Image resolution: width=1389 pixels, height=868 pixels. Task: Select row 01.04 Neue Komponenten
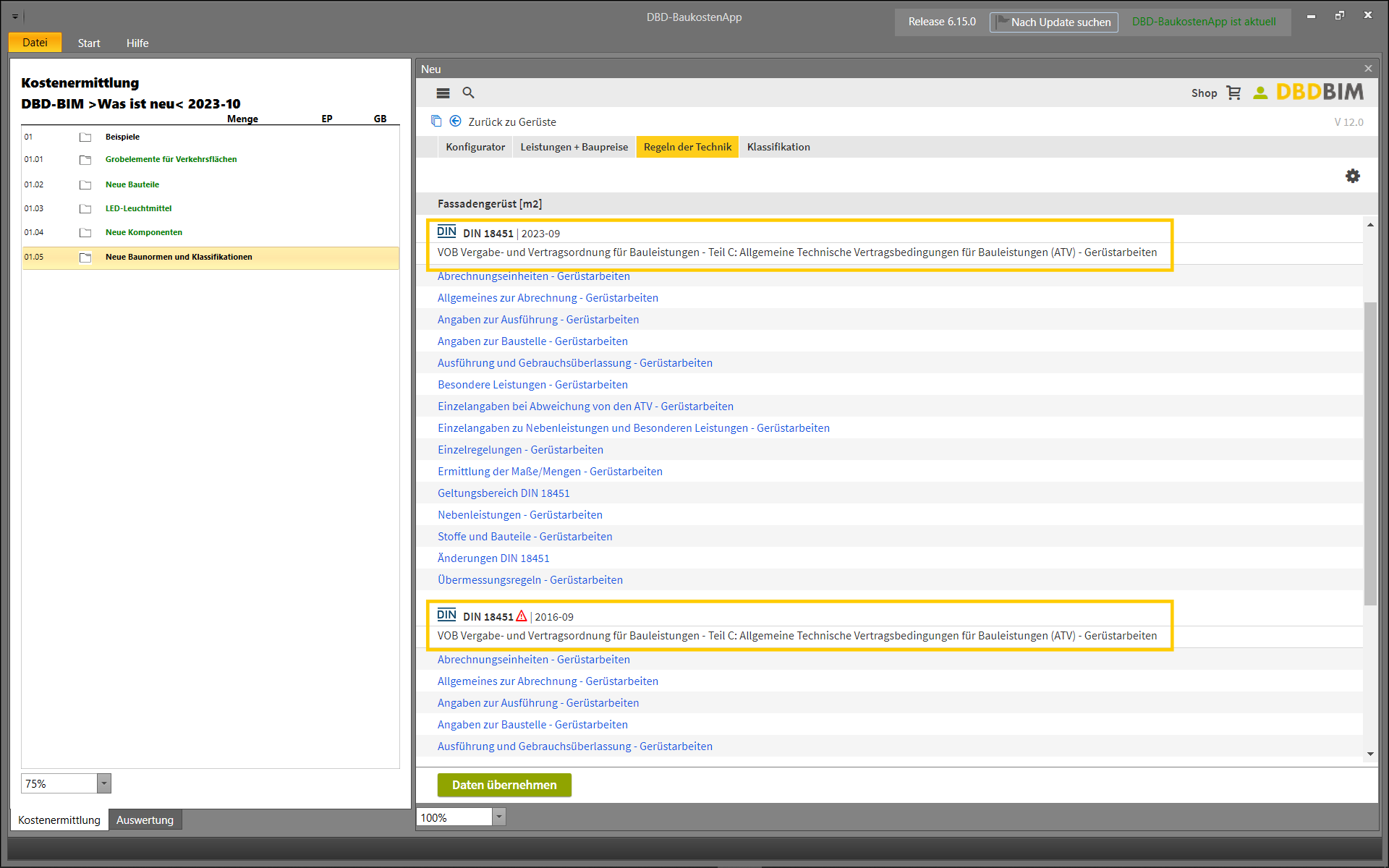[211, 233]
